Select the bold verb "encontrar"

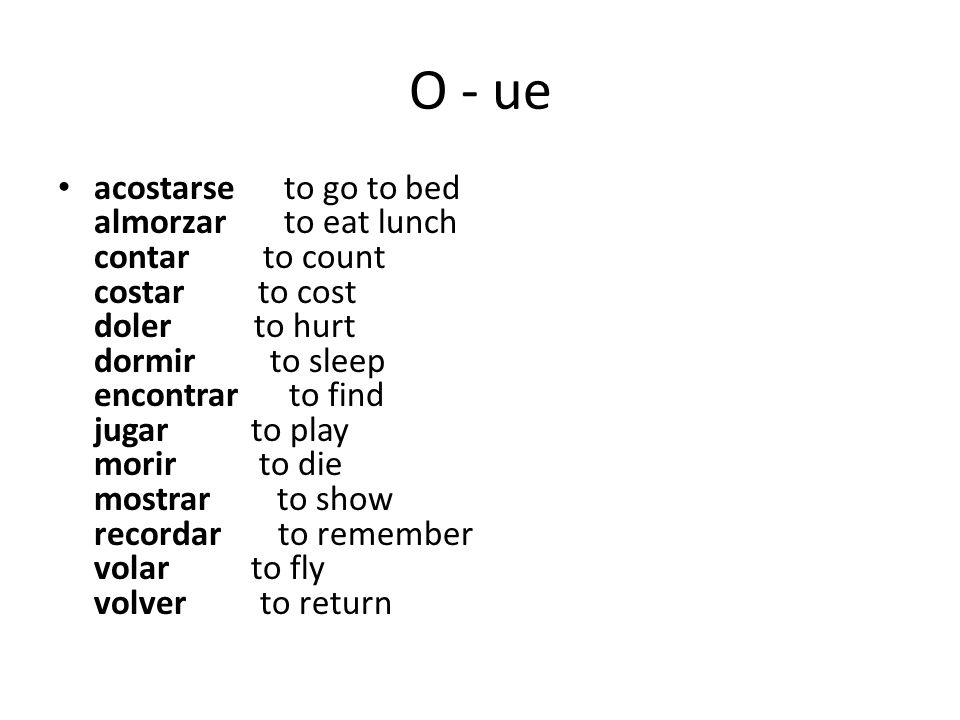point(166,396)
